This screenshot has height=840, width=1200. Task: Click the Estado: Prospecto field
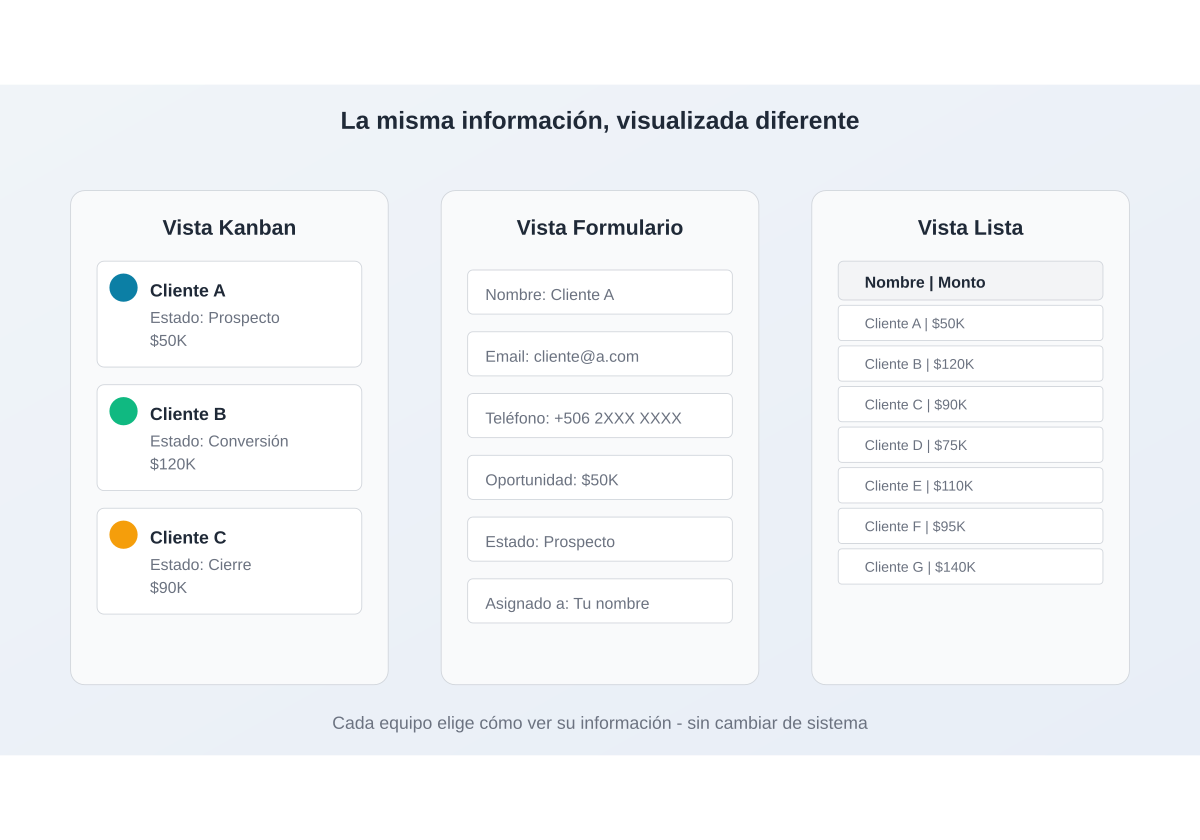(599, 540)
